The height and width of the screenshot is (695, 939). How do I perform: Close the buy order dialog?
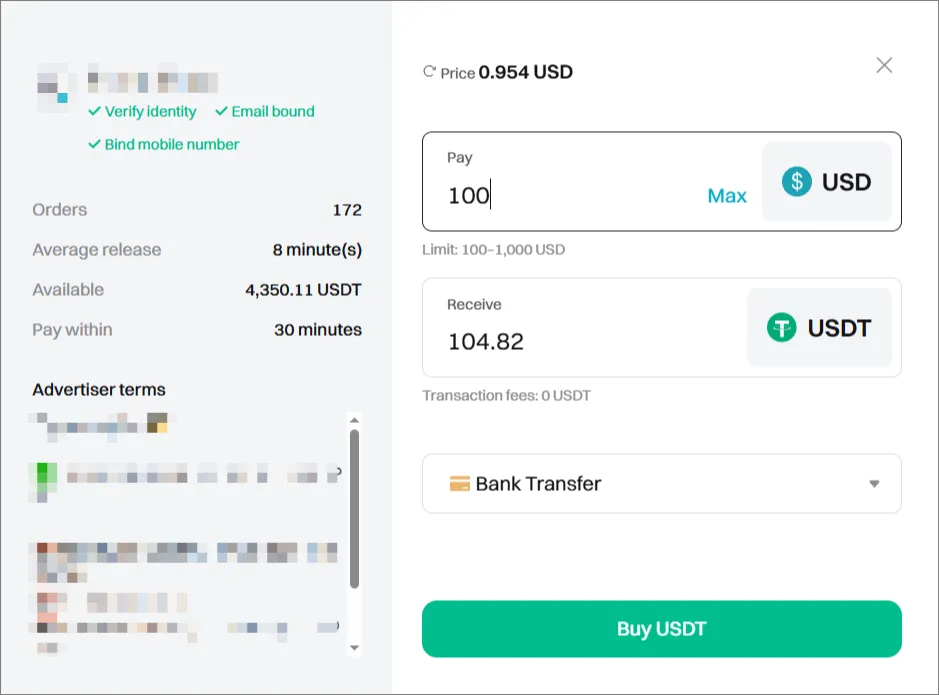(x=884, y=64)
